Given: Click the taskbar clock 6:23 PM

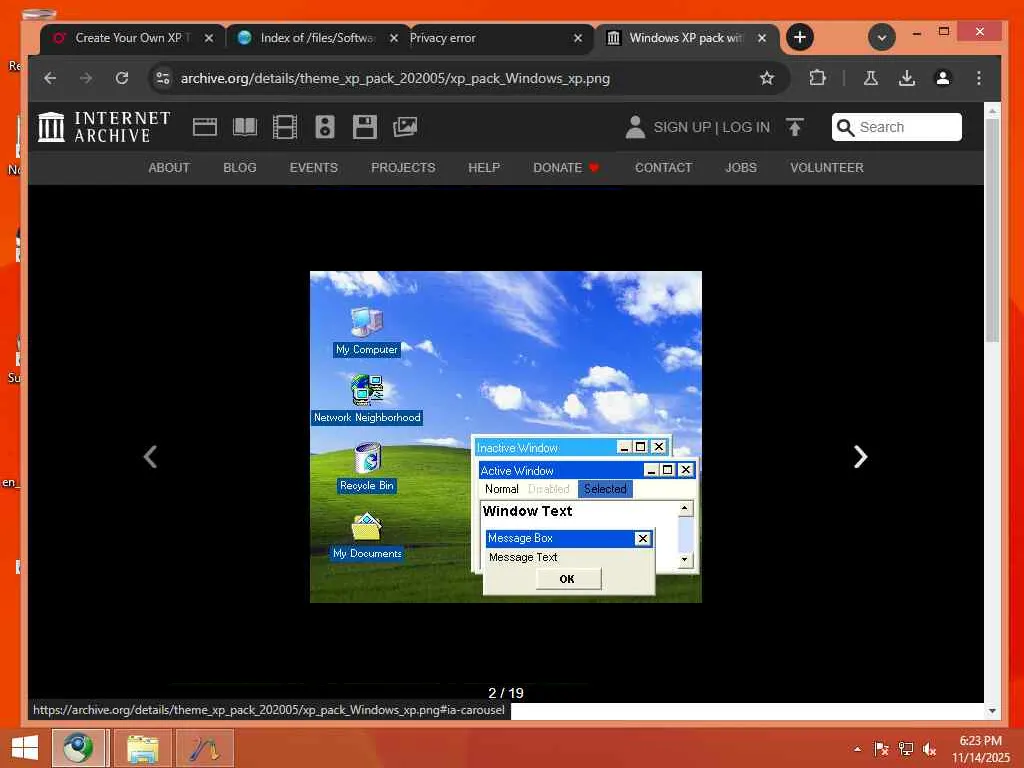Looking at the screenshot, I should 980,741.
